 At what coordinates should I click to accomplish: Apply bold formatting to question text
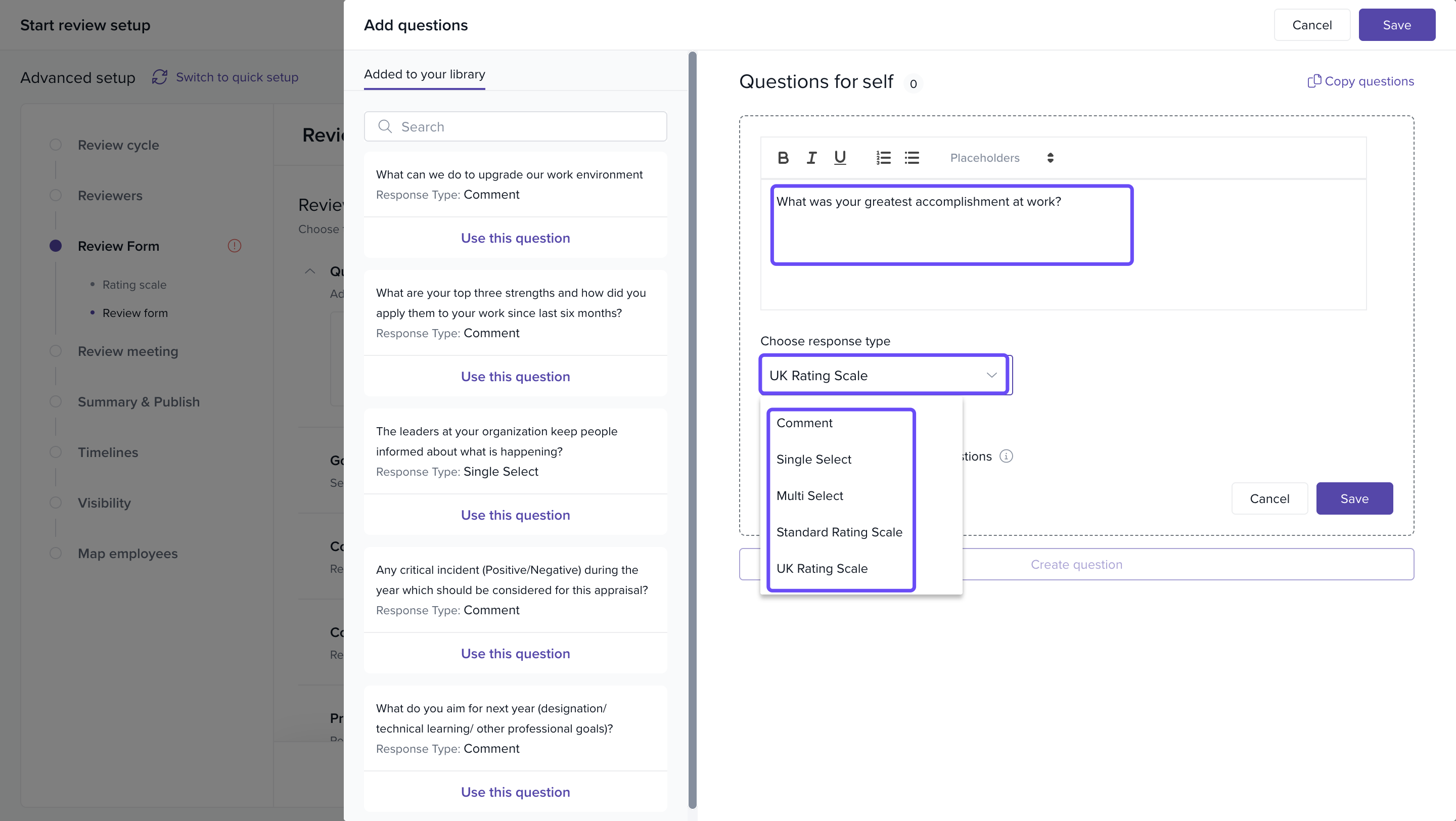[783, 158]
